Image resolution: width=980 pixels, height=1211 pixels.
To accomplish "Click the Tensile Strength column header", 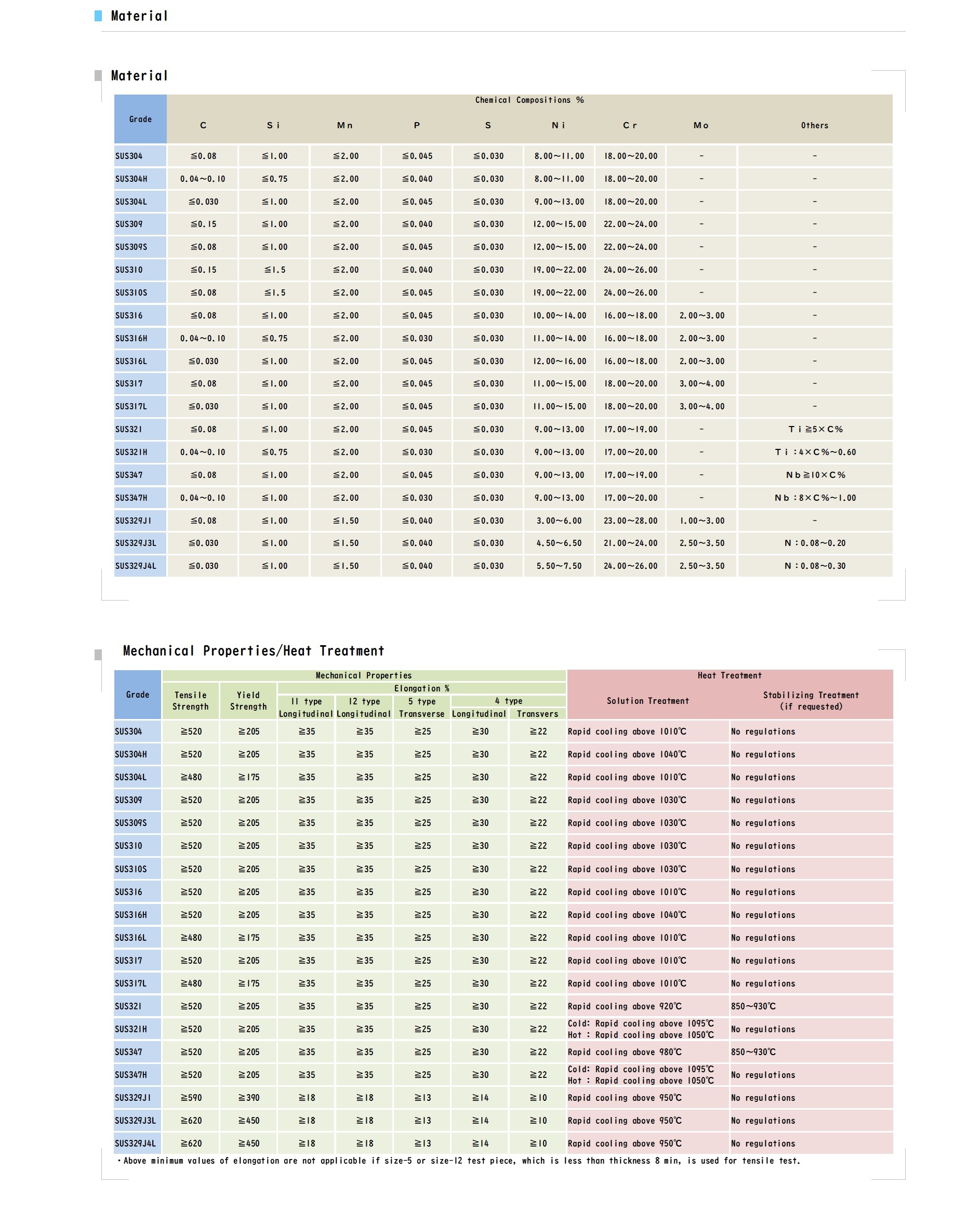I will pos(190,701).
